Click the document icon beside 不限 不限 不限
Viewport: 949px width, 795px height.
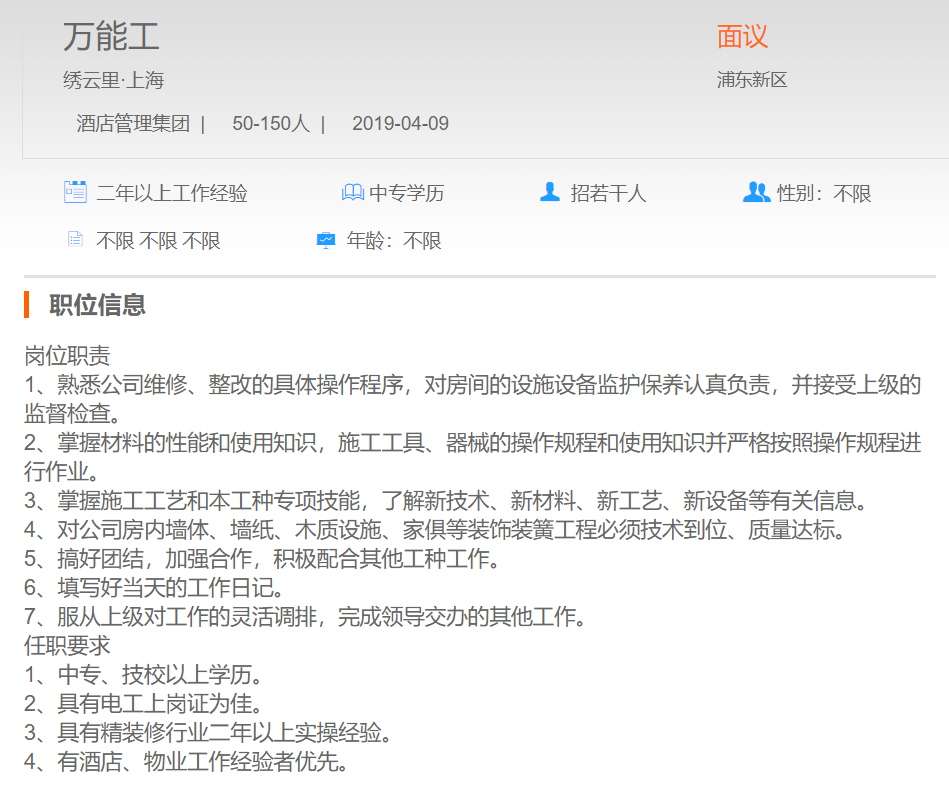[75, 240]
